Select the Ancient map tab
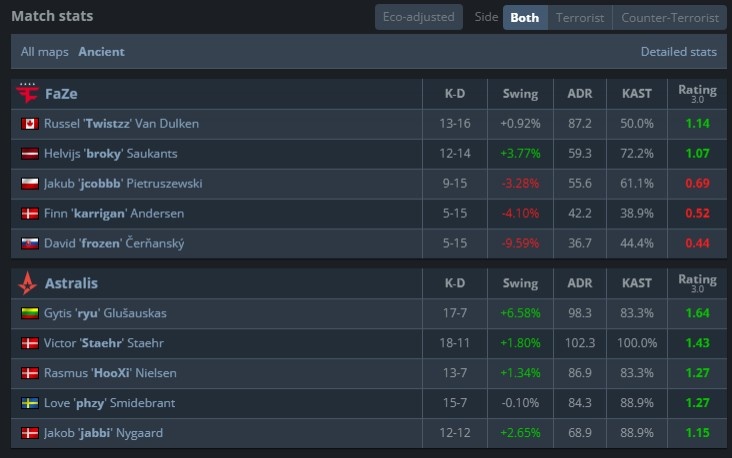732x458 pixels. pos(102,51)
